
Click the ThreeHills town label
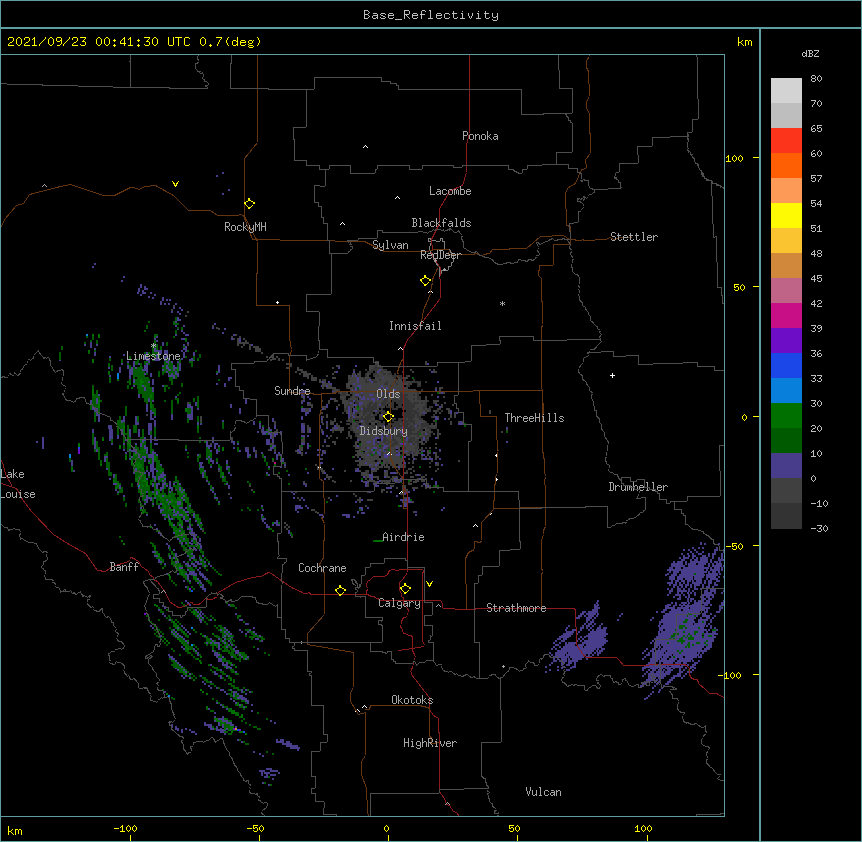coord(534,418)
